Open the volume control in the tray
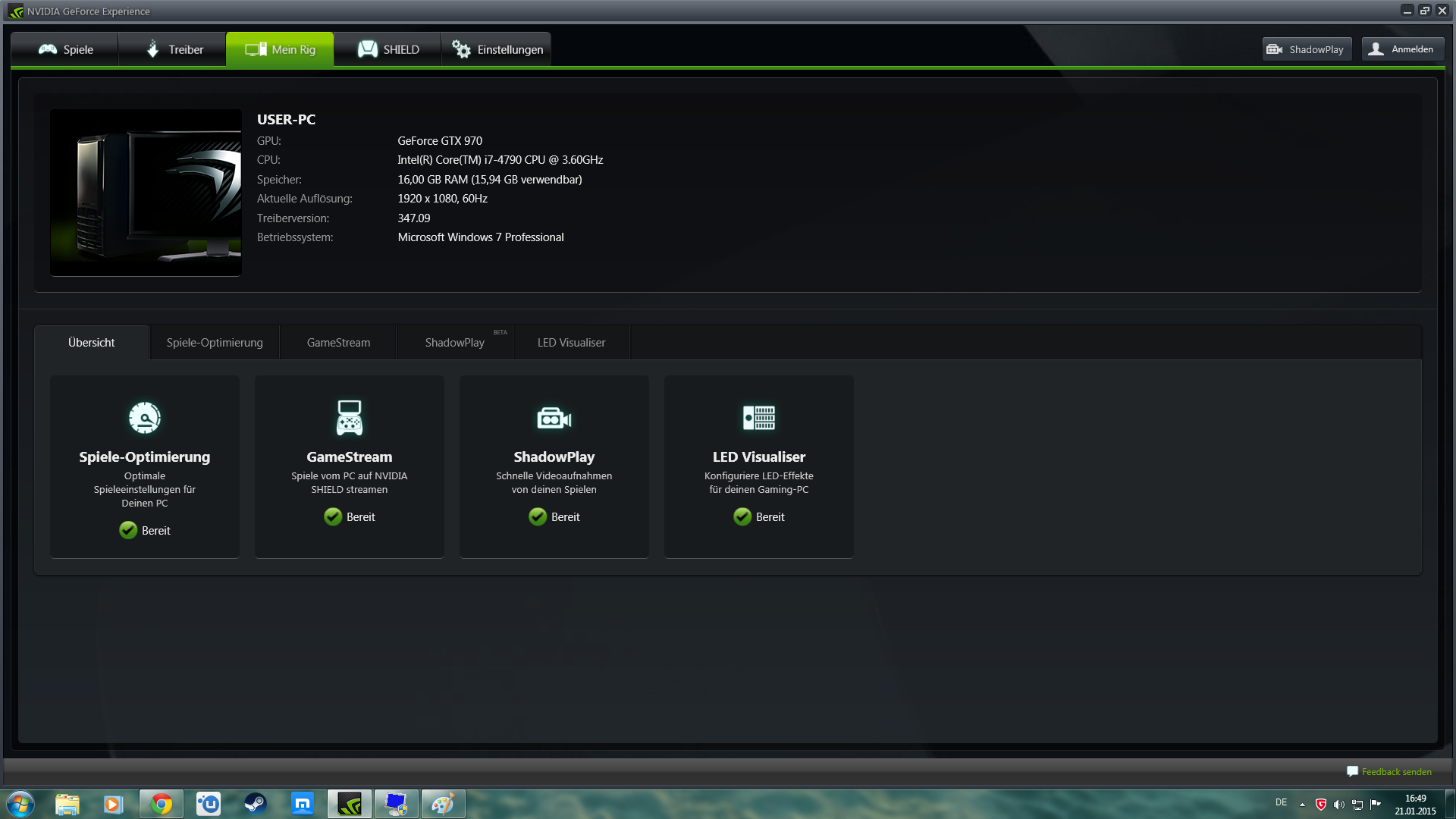Screen dimensions: 1456x819 1339,805
